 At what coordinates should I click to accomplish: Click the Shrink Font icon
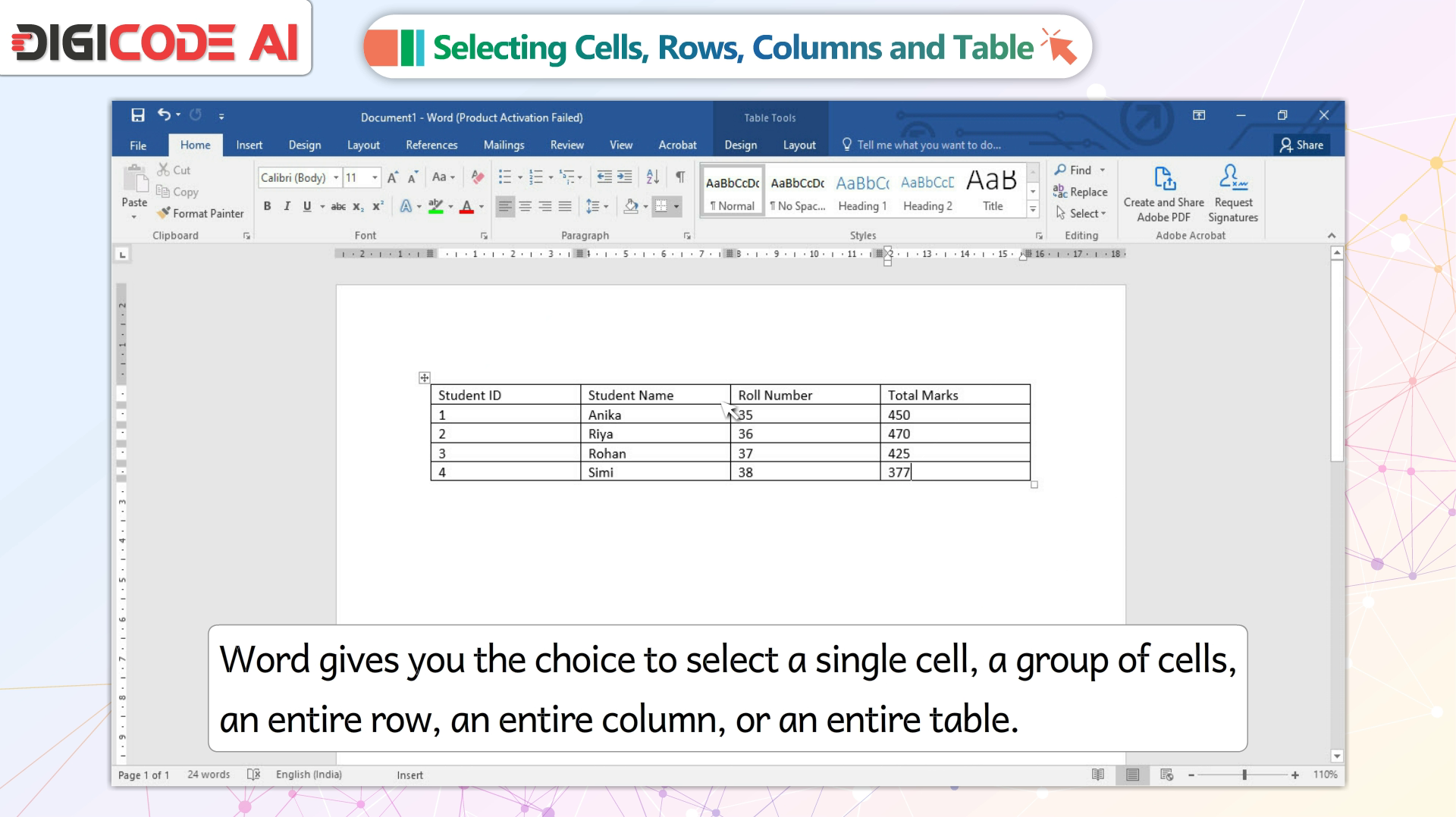point(413,177)
